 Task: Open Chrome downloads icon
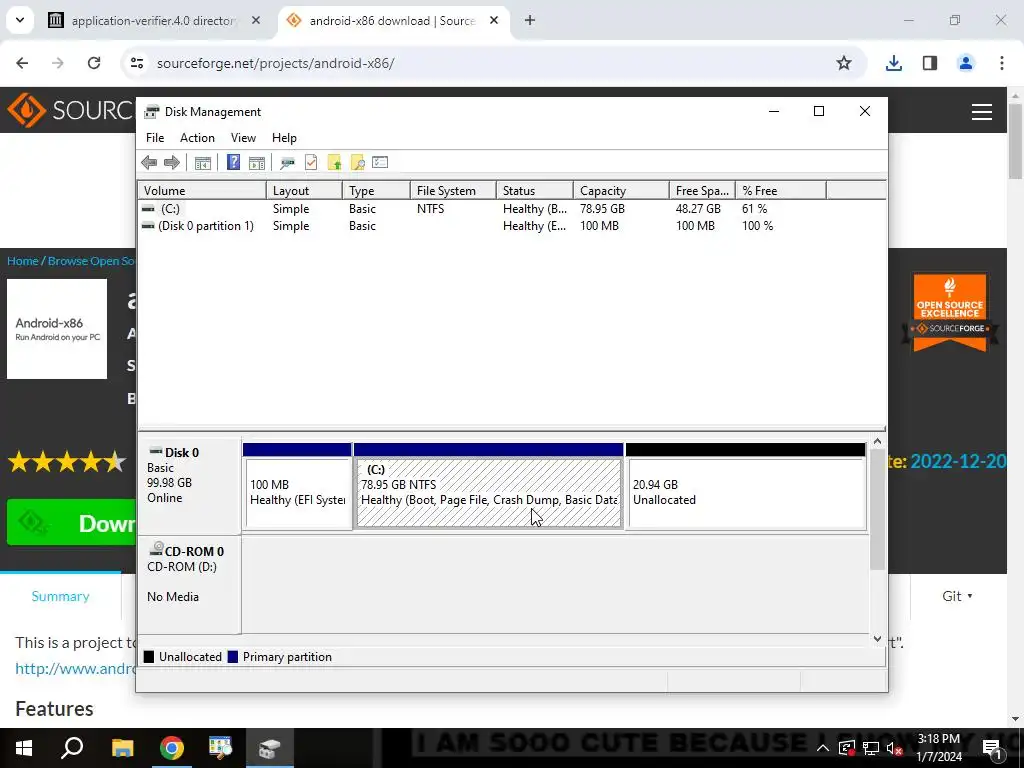(893, 63)
